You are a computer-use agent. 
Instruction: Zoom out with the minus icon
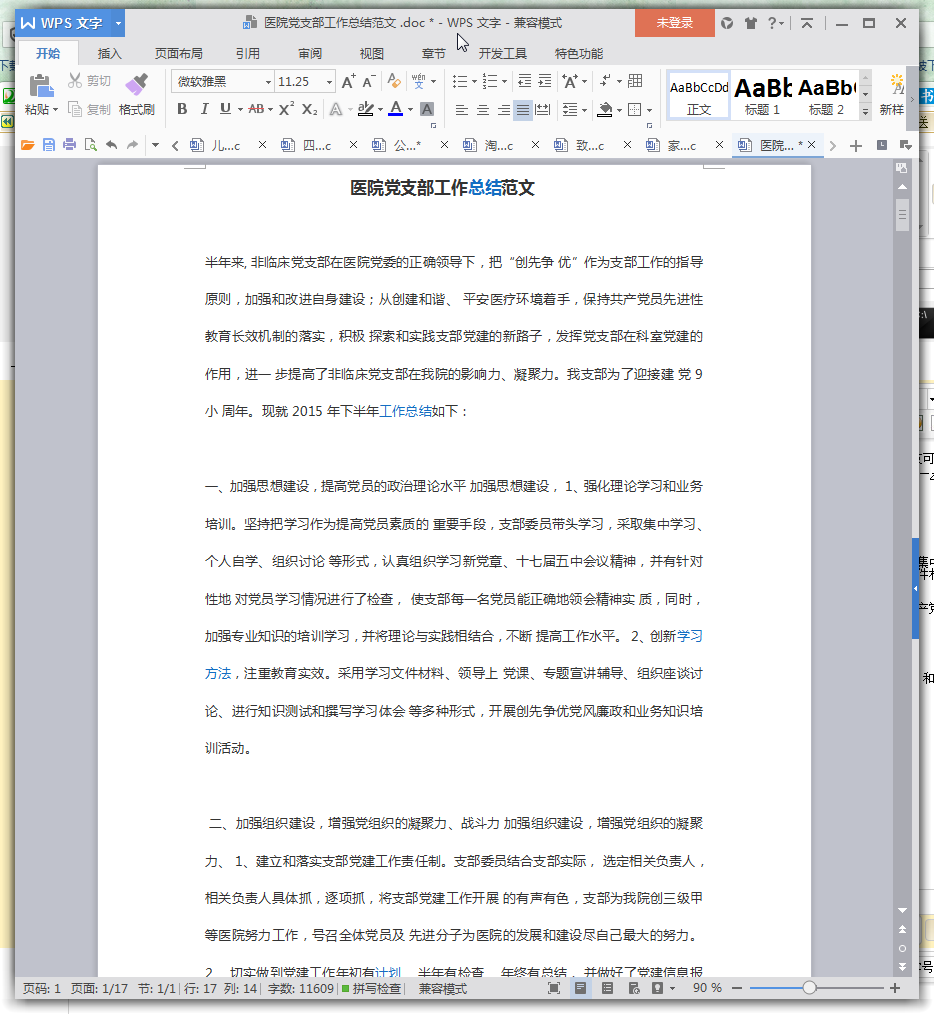(x=737, y=988)
